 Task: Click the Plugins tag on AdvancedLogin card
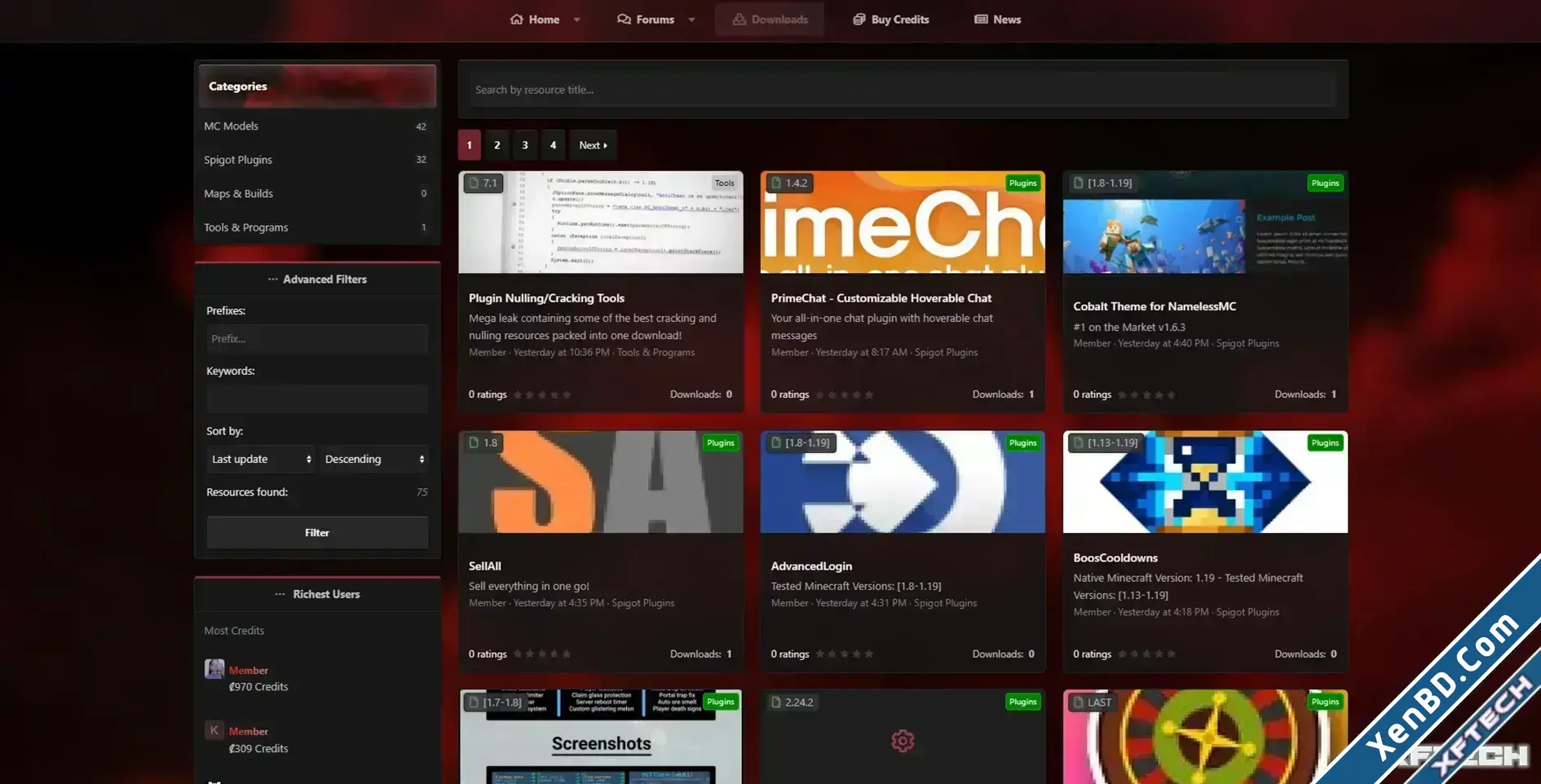(x=1023, y=443)
